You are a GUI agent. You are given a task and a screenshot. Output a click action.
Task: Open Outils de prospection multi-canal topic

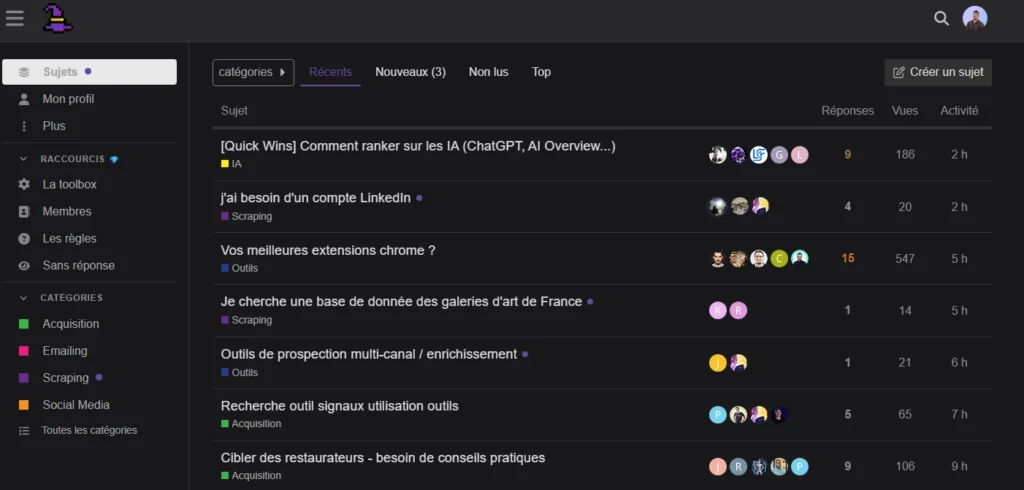369,354
